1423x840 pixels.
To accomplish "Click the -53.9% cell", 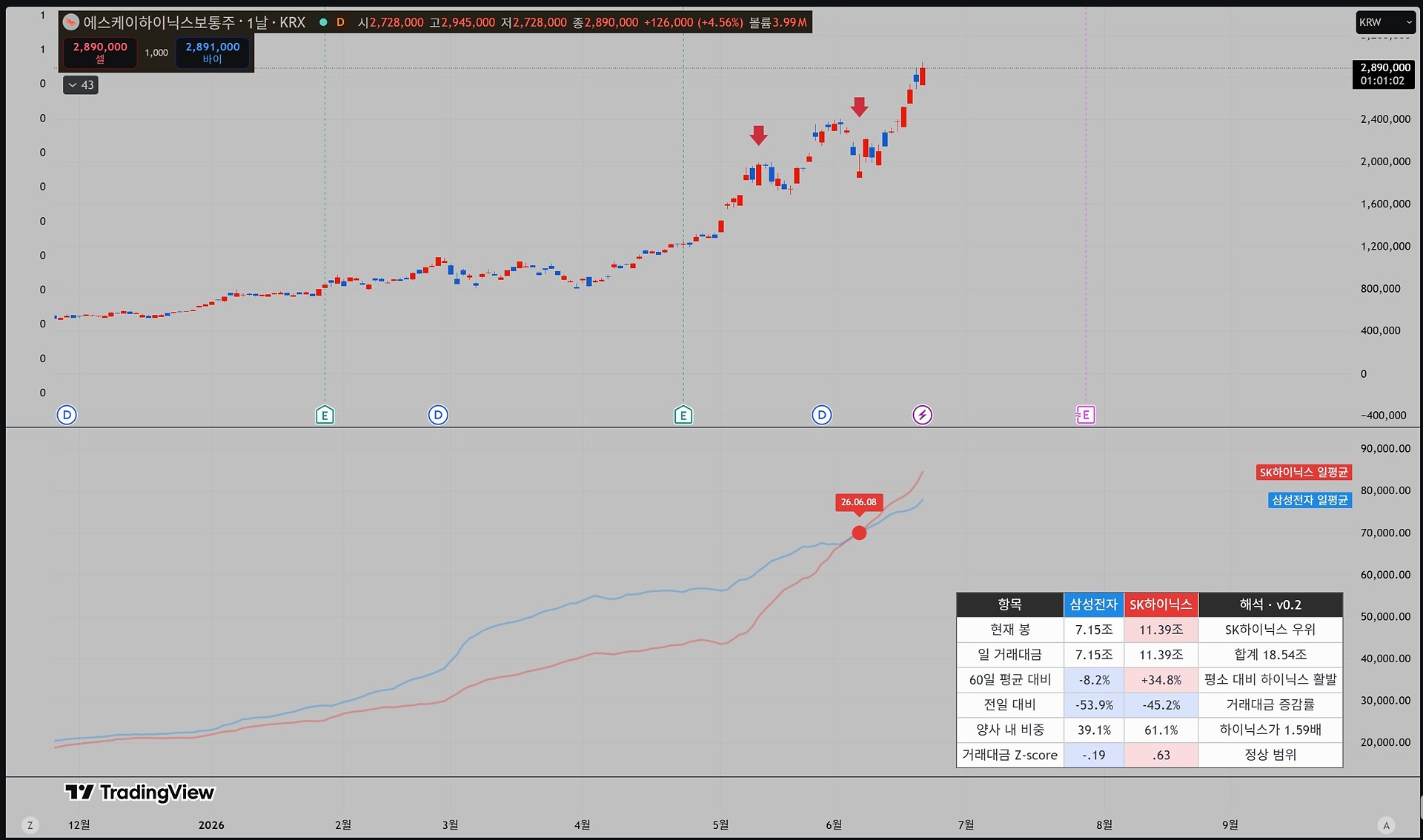I will tap(1094, 704).
